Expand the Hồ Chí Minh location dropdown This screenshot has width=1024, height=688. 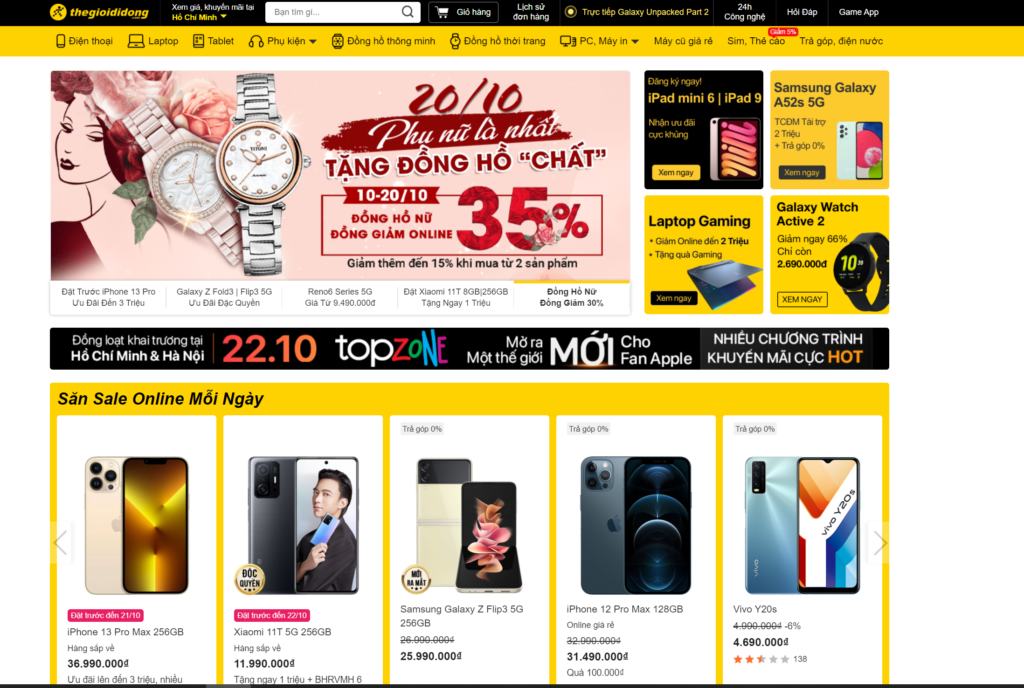coord(223,17)
